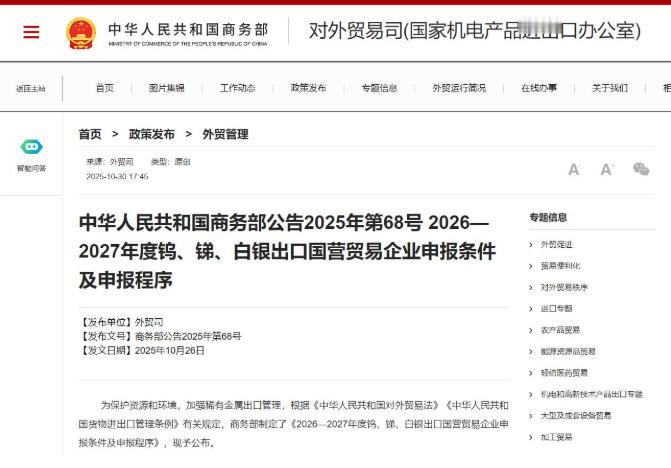This screenshot has width=671, height=468.
Task: Open the 在线办事 navigation item
Action: point(539,88)
